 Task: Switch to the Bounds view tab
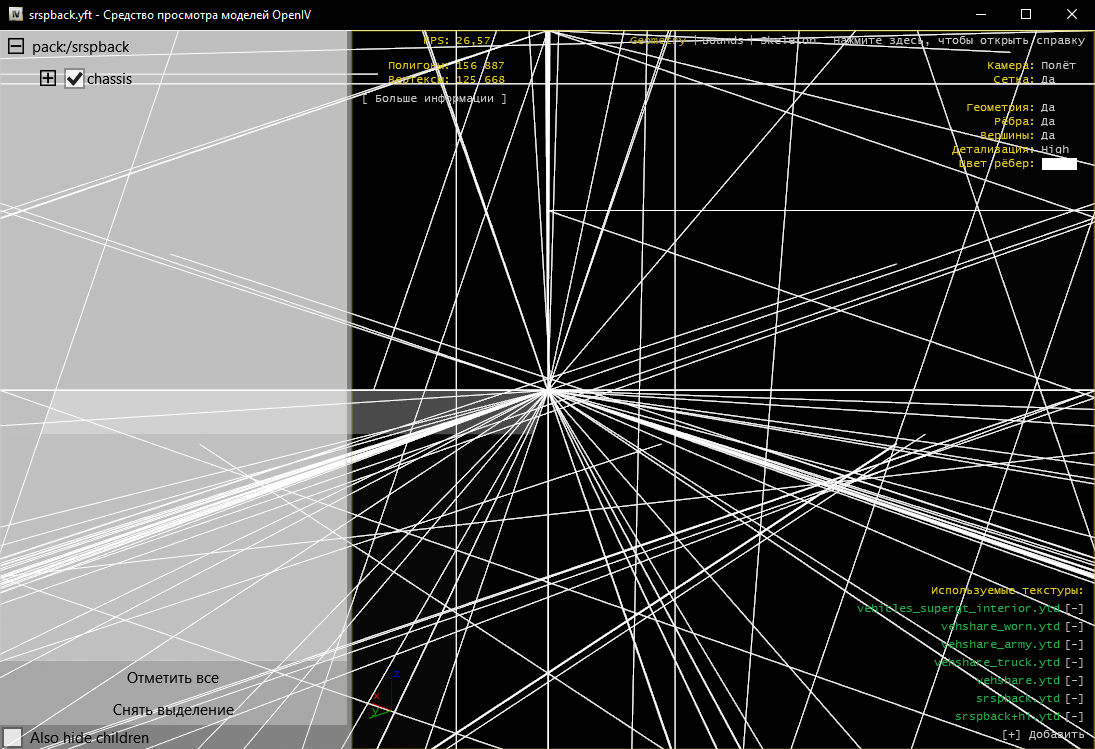click(722, 41)
